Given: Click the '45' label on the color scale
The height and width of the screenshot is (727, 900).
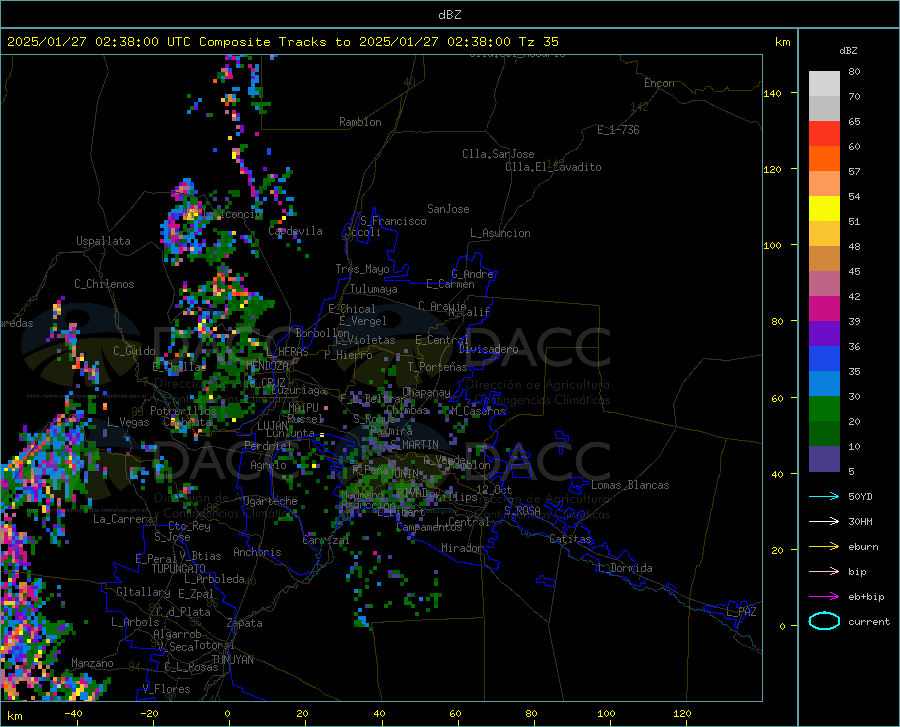Looking at the screenshot, I should click(x=854, y=271).
